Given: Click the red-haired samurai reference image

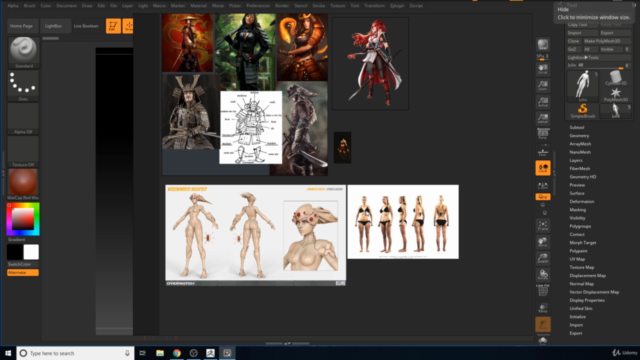Looking at the screenshot, I should (370, 63).
